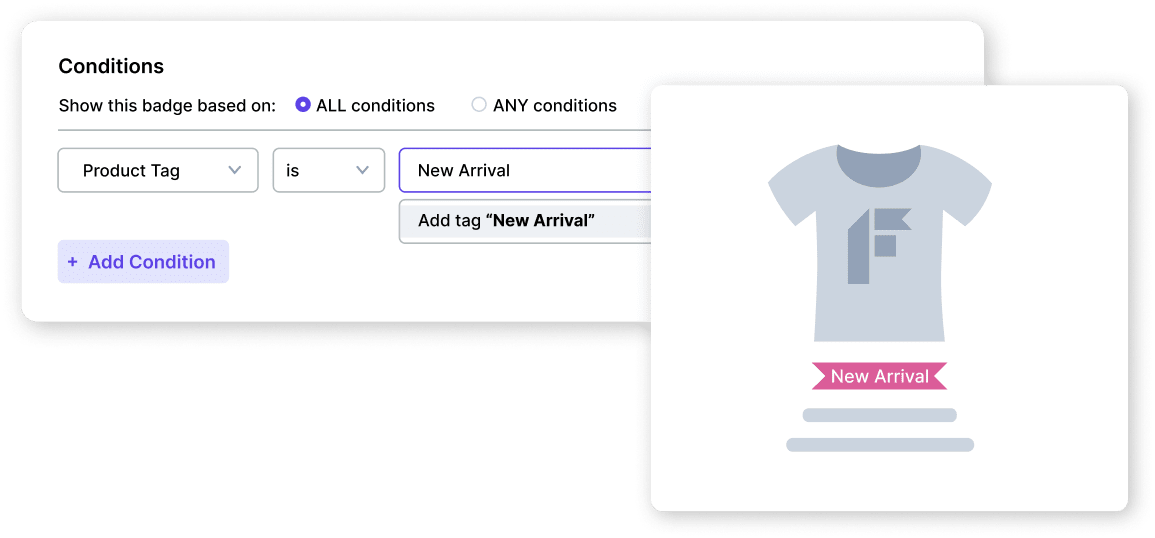Screen dimensions: 1155x538
Task: Select the ALL conditions radio button
Action: [x=303, y=105]
